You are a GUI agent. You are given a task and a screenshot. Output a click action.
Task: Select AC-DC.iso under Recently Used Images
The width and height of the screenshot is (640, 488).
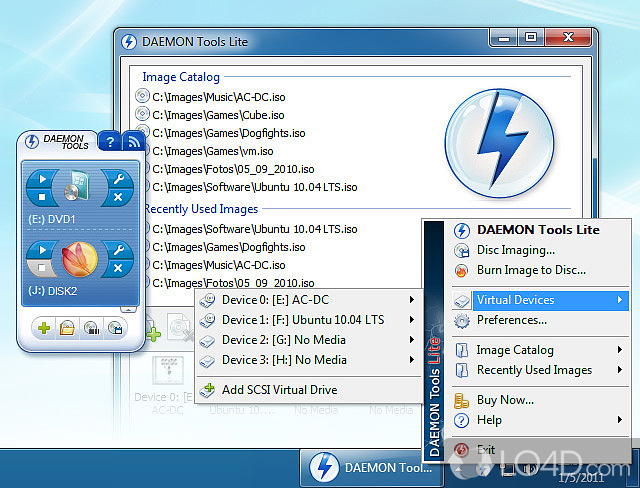pos(218,265)
